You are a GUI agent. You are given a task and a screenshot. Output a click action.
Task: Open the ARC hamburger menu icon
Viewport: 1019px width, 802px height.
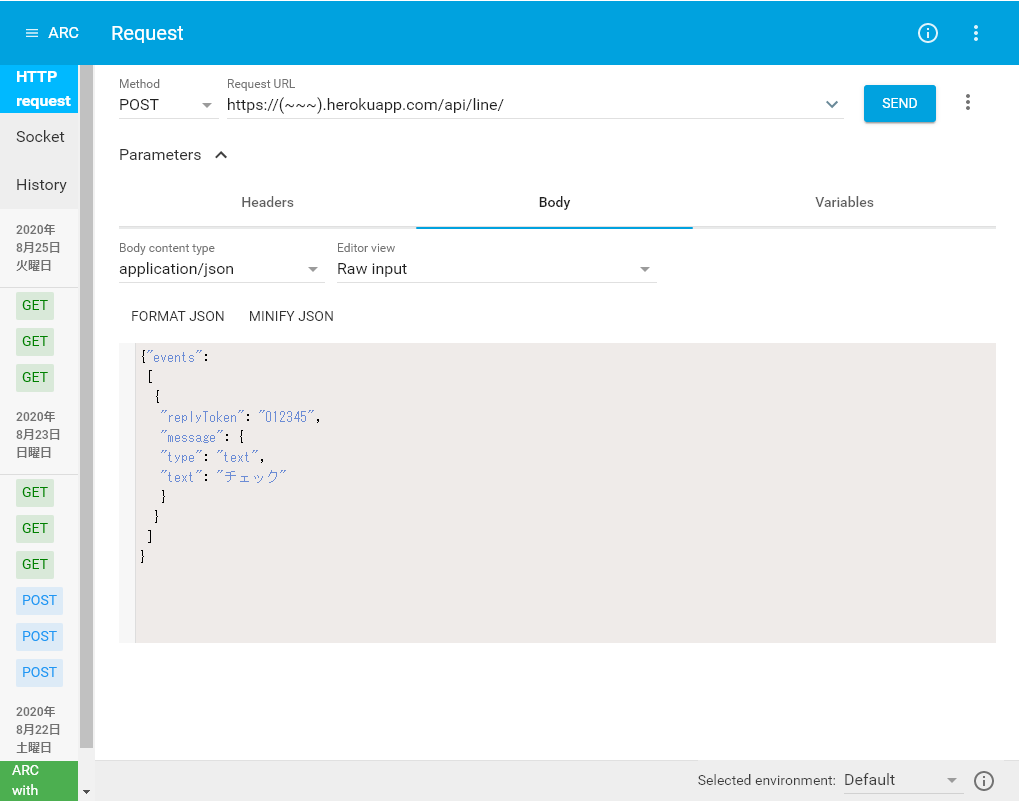[31, 33]
